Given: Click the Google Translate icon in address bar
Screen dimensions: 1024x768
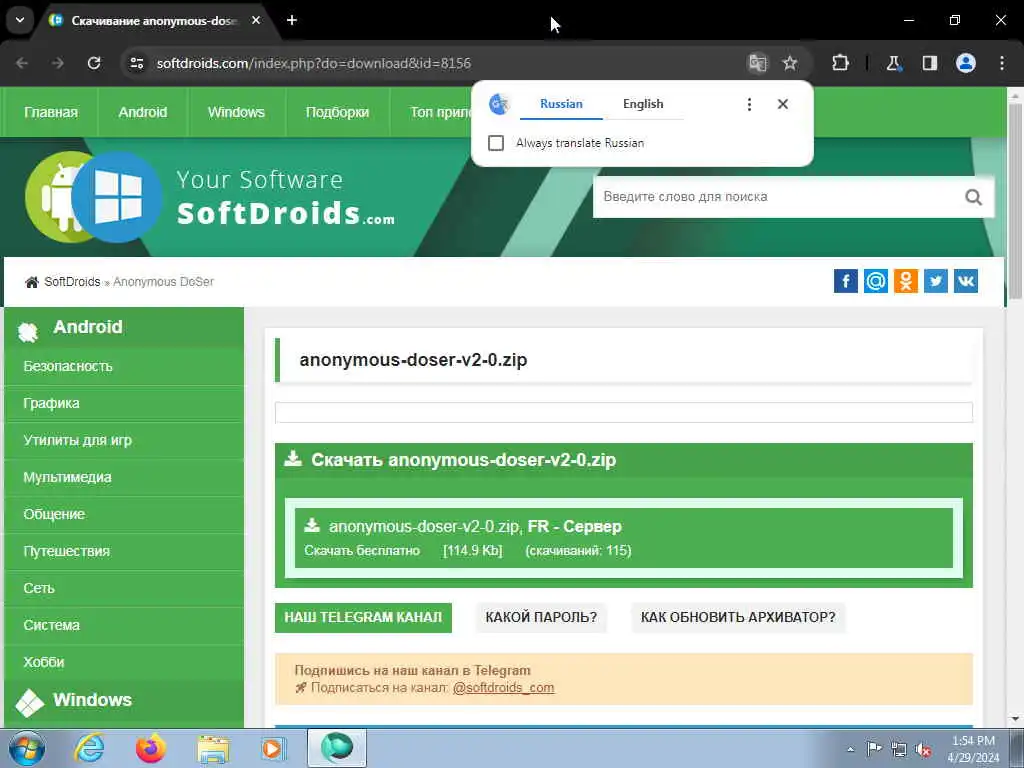Looking at the screenshot, I should pos(758,63).
